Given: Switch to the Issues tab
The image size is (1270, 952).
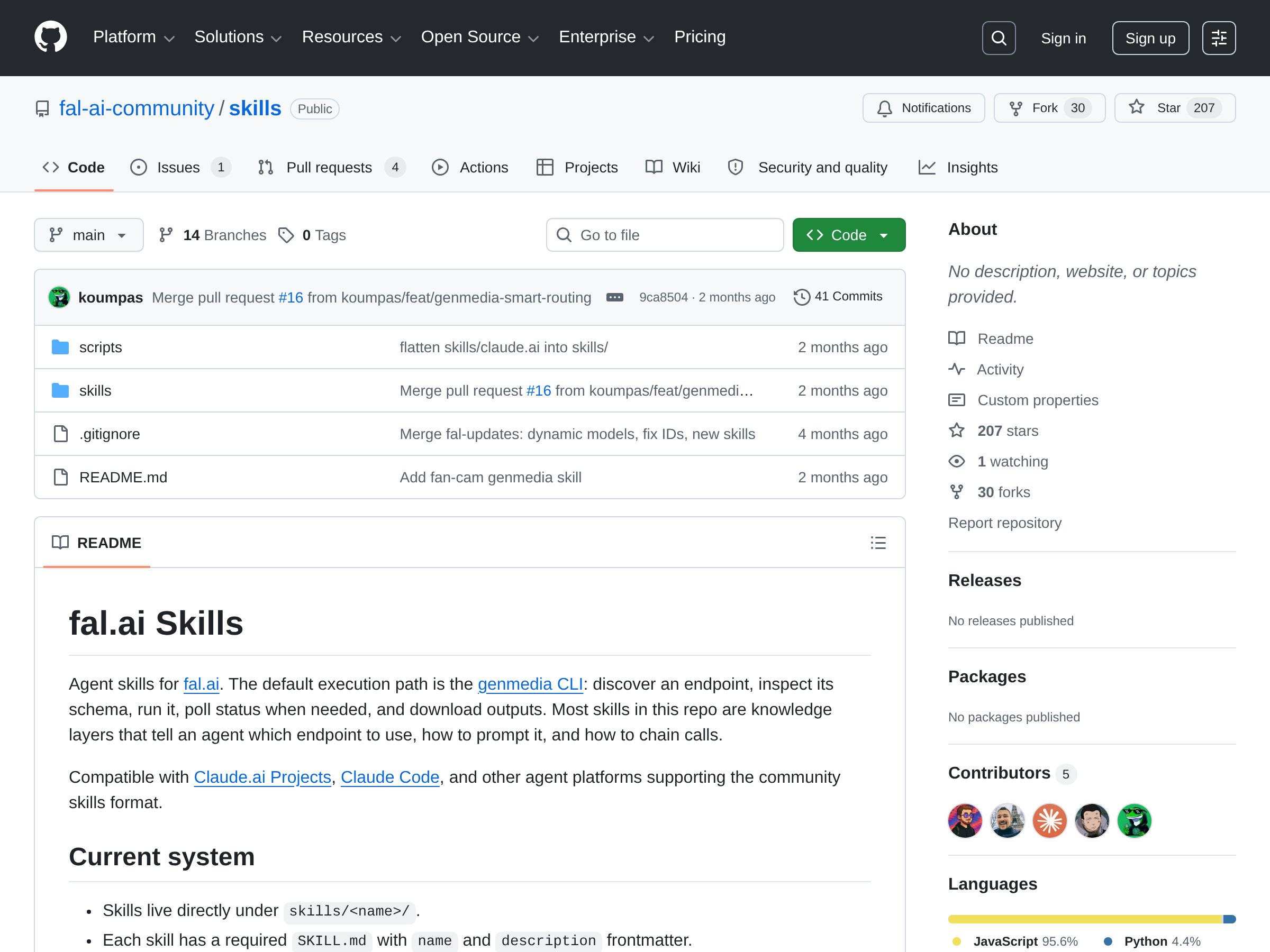Looking at the screenshot, I should tap(180, 168).
